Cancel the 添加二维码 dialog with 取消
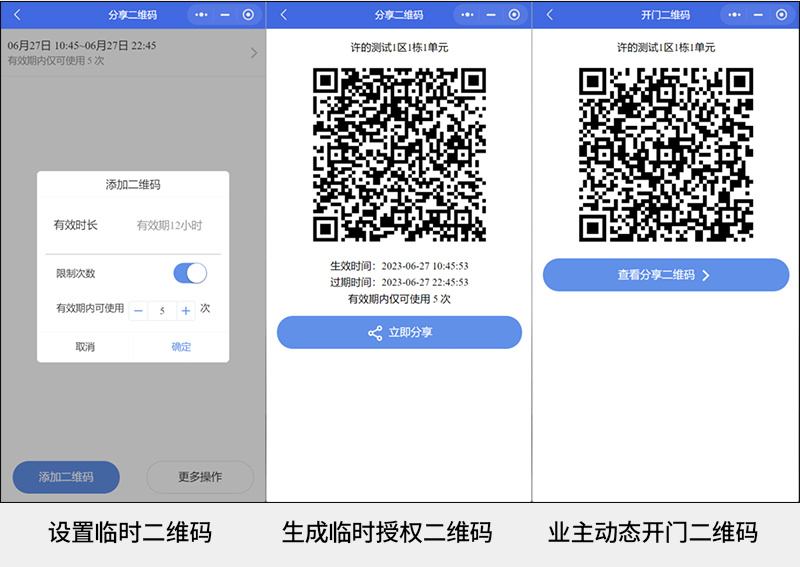The width and height of the screenshot is (800, 567). [x=85, y=347]
